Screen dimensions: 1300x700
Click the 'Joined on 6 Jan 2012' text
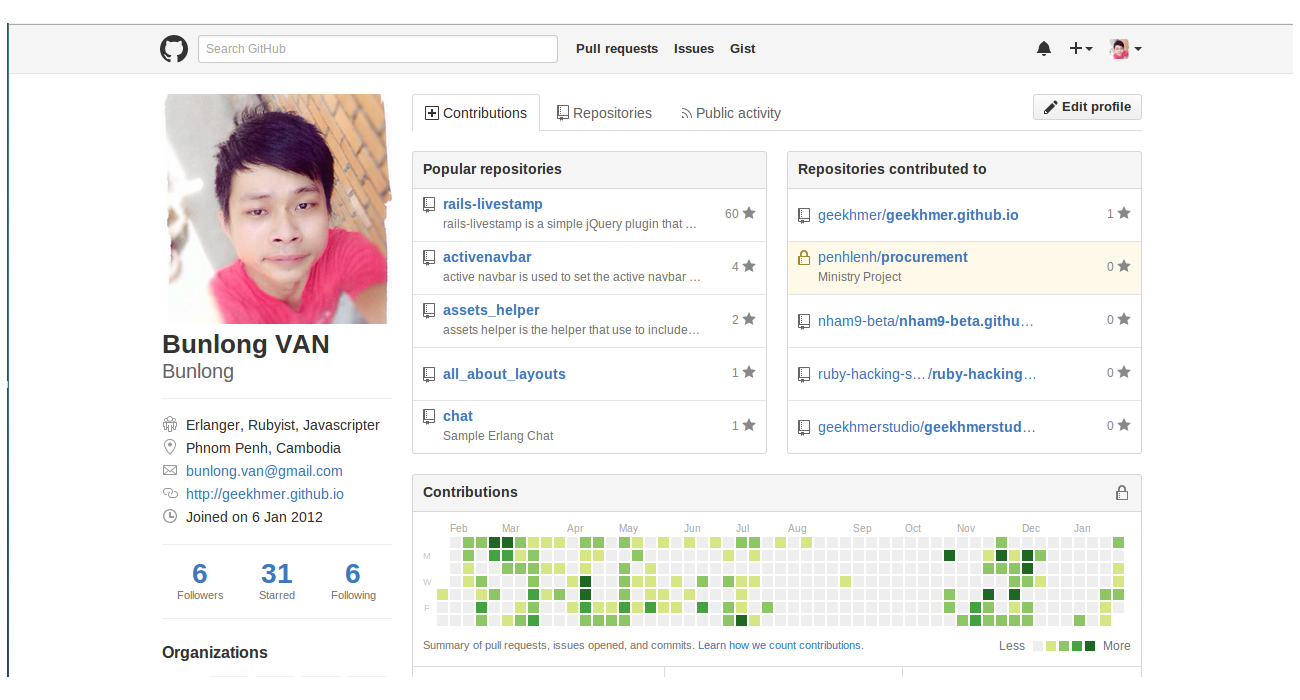[254, 517]
